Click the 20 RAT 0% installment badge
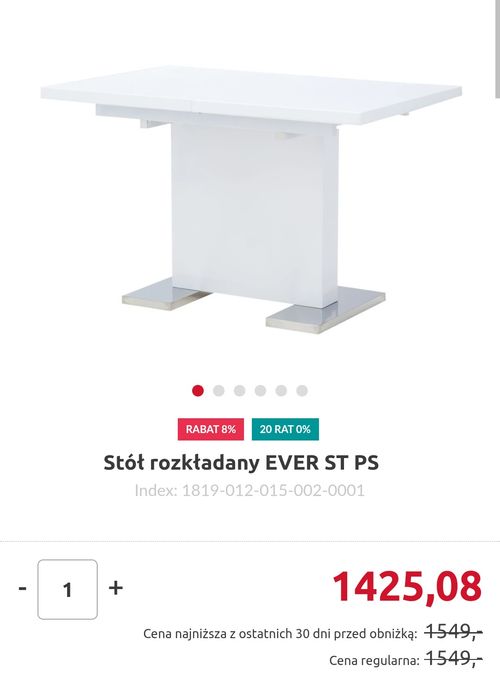 285,429
